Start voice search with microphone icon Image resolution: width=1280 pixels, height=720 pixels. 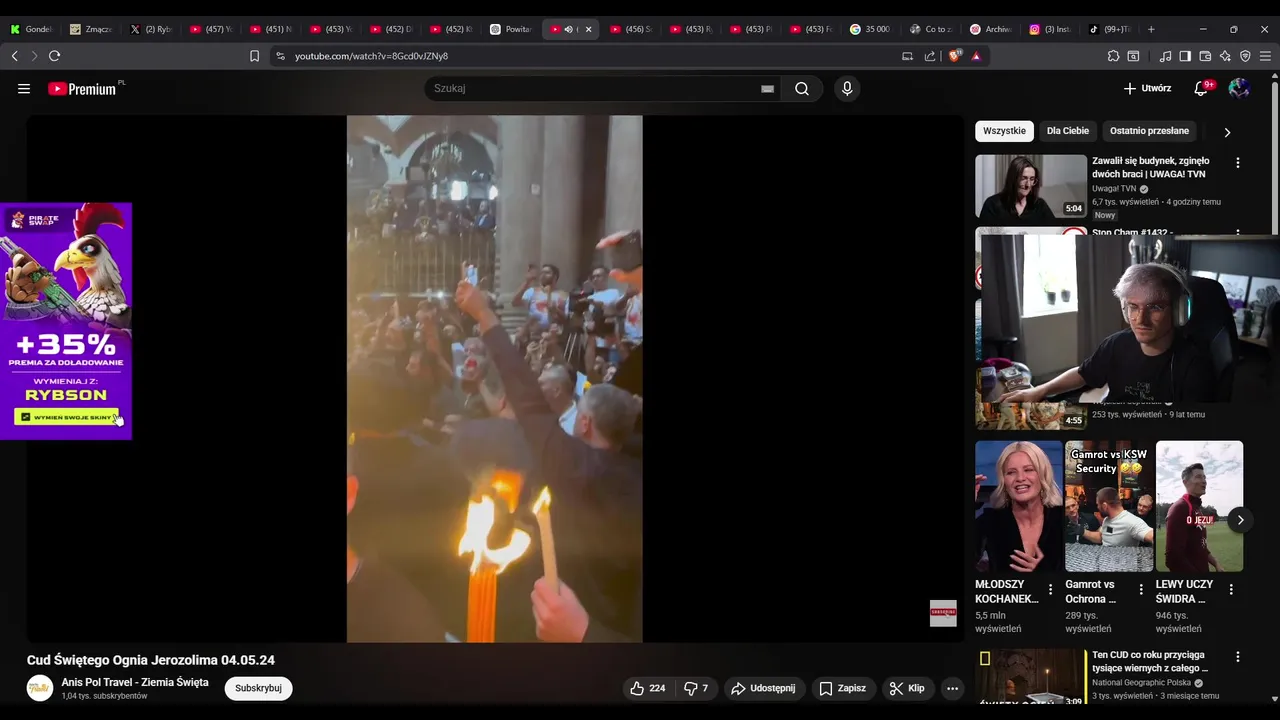tap(847, 89)
